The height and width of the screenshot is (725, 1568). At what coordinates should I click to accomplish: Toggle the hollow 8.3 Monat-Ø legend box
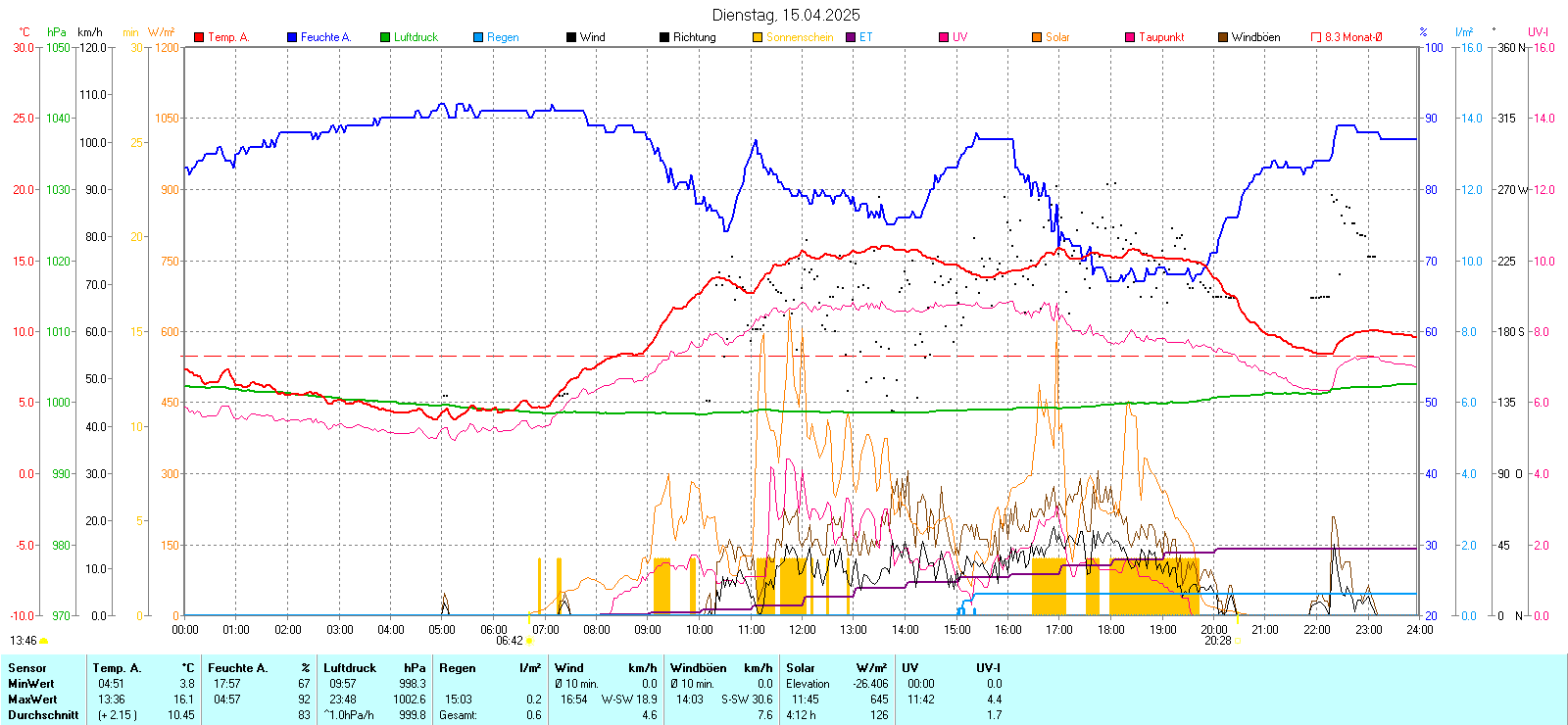(x=1316, y=37)
